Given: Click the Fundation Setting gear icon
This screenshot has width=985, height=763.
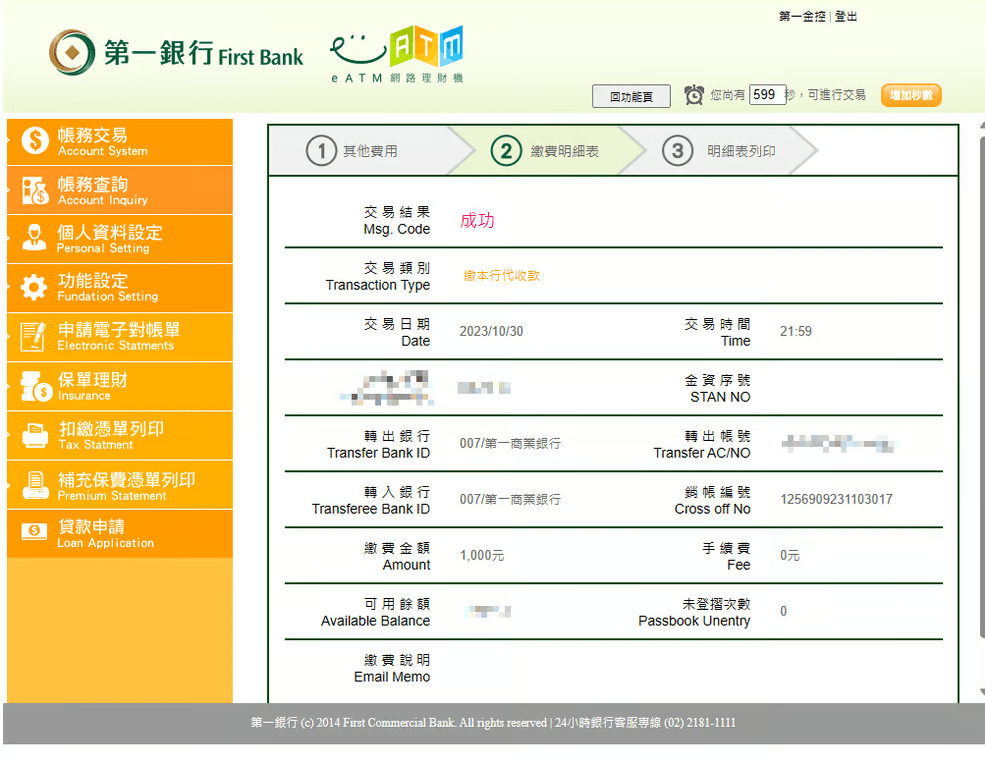Looking at the screenshot, I should pos(34,287).
